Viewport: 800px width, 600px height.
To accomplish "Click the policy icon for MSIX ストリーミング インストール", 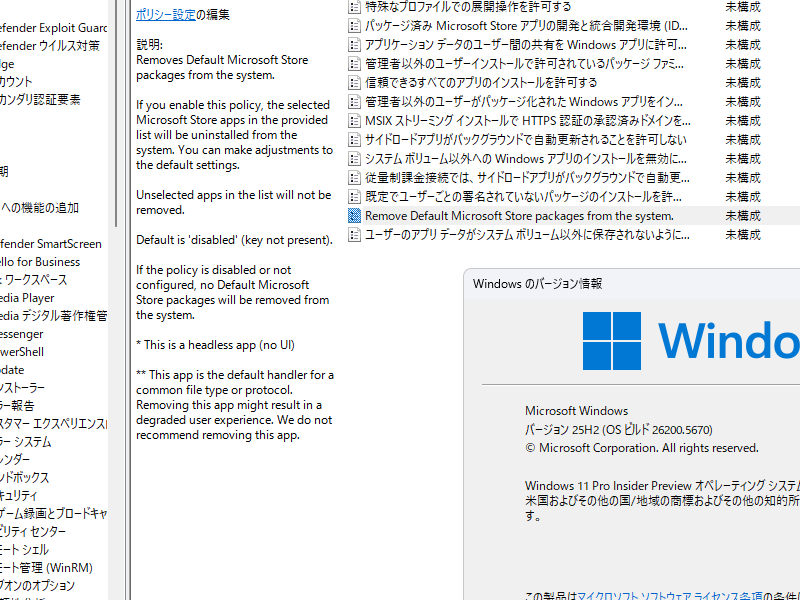I will point(354,121).
